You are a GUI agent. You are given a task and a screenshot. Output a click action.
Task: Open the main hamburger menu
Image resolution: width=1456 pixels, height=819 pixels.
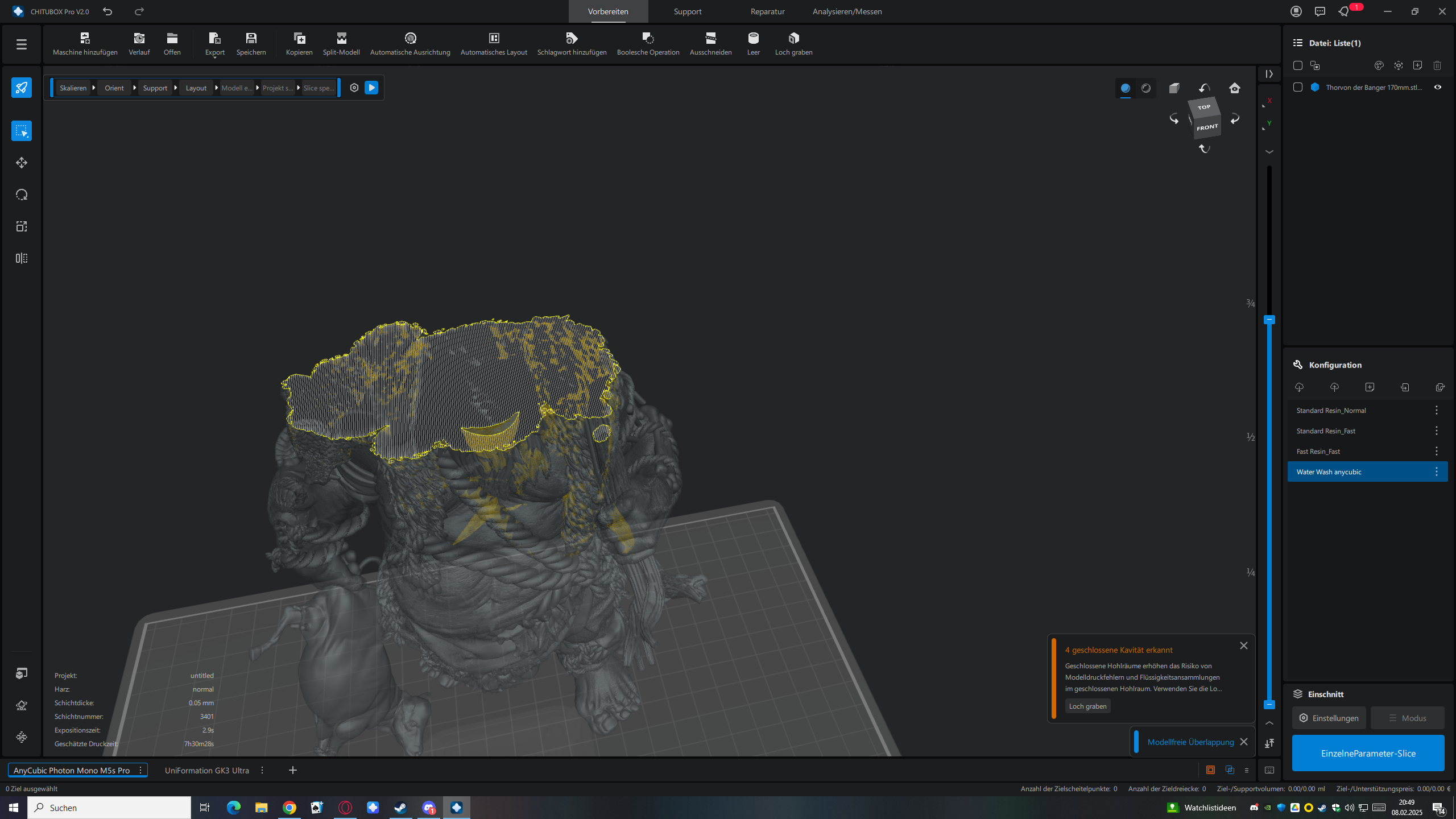22,44
